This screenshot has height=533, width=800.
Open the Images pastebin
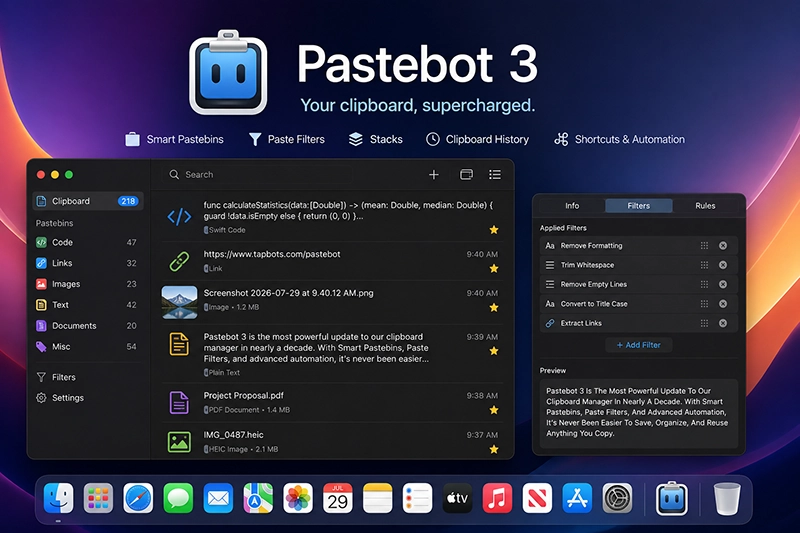coord(86,284)
